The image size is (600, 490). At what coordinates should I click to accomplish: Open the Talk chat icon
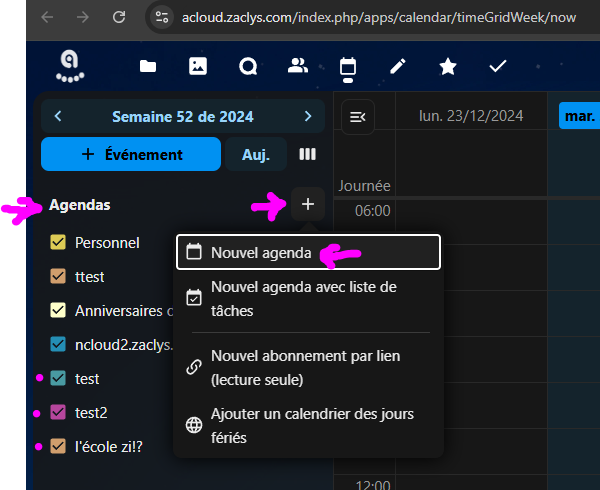(x=248, y=66)
